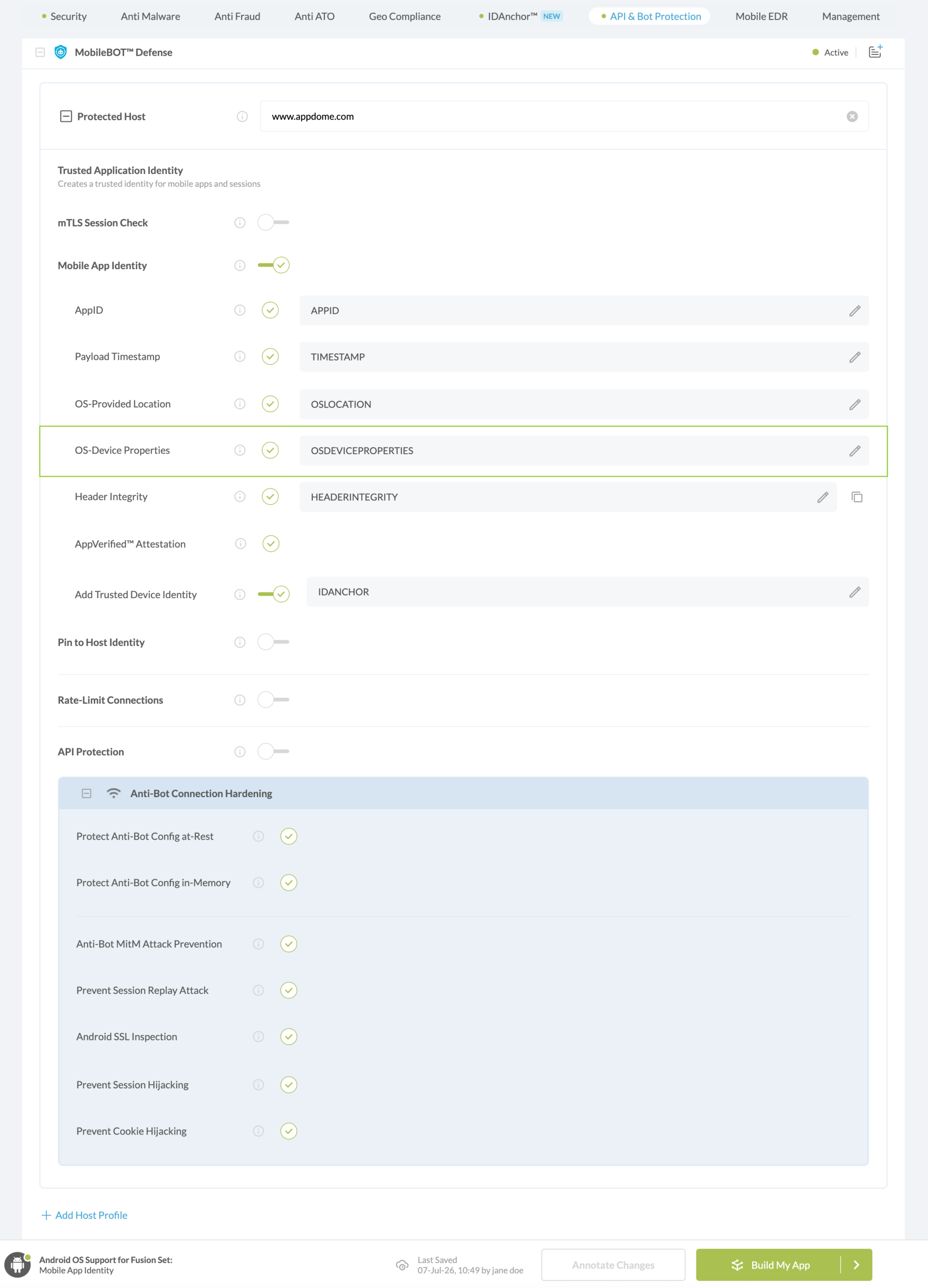
Task: Uncheck the OS-Device Properties checkmark
Action: [x=270, y=450]
